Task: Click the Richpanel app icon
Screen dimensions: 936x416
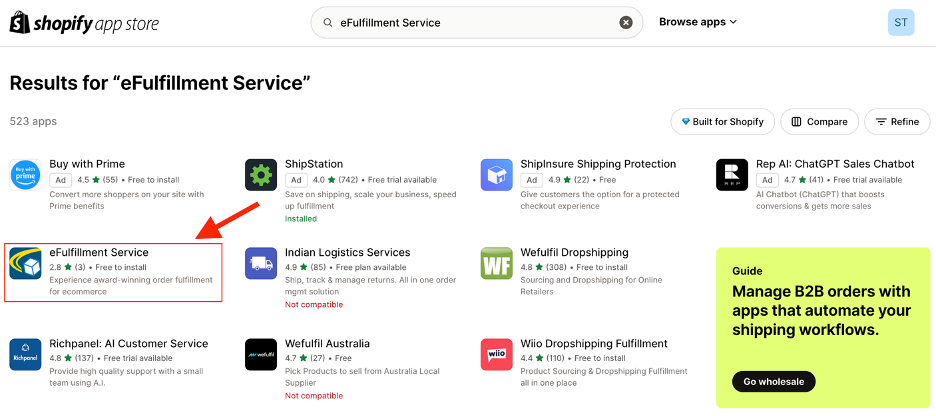Action: (26, 355)
